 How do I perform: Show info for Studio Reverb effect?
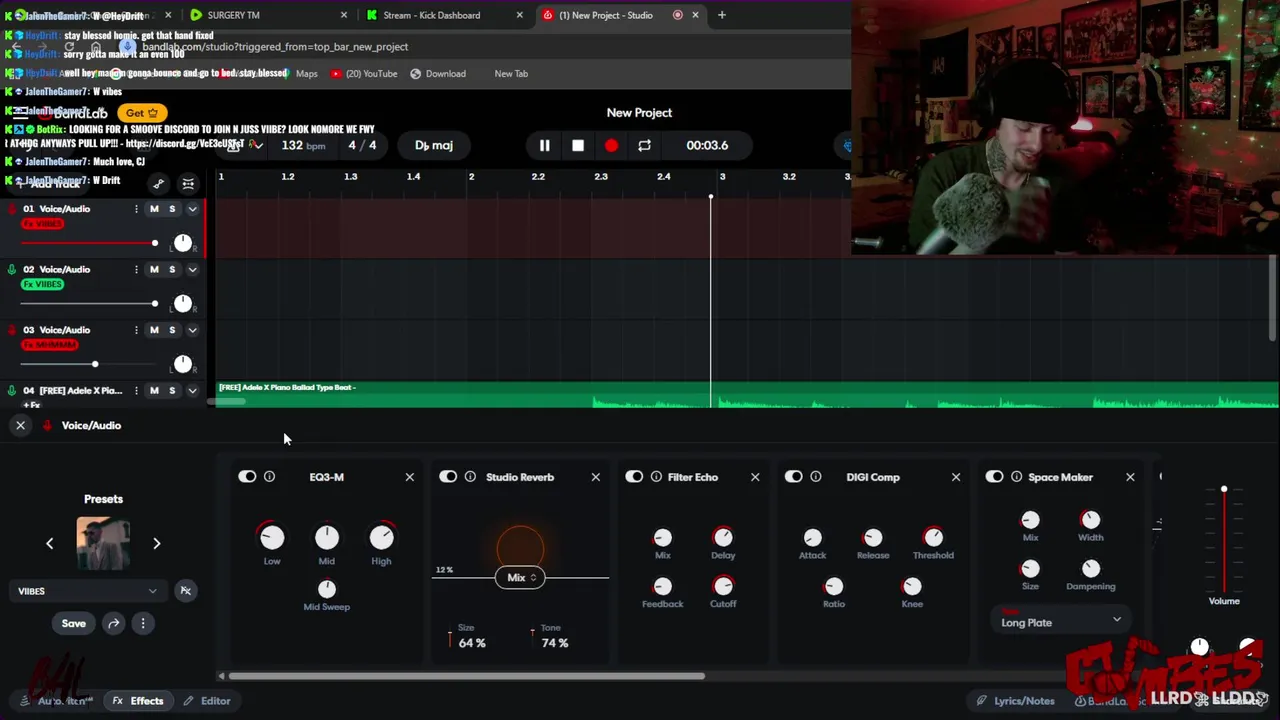click(x=470, y=477)
